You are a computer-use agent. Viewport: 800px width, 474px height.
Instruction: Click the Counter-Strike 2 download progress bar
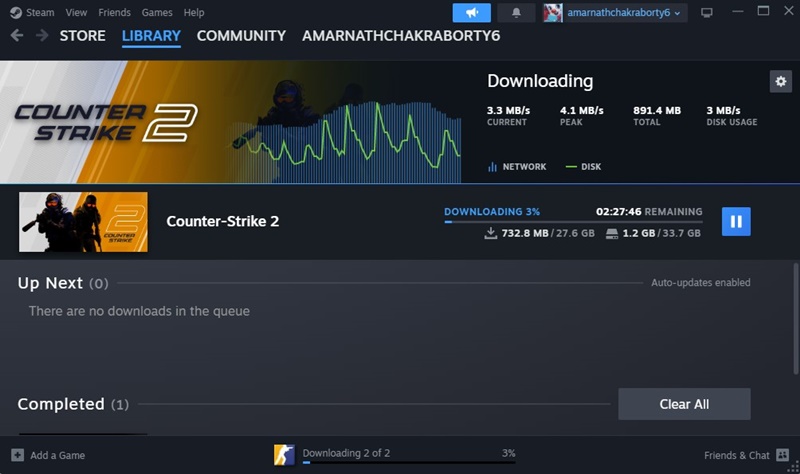click(x=573, y=222)
